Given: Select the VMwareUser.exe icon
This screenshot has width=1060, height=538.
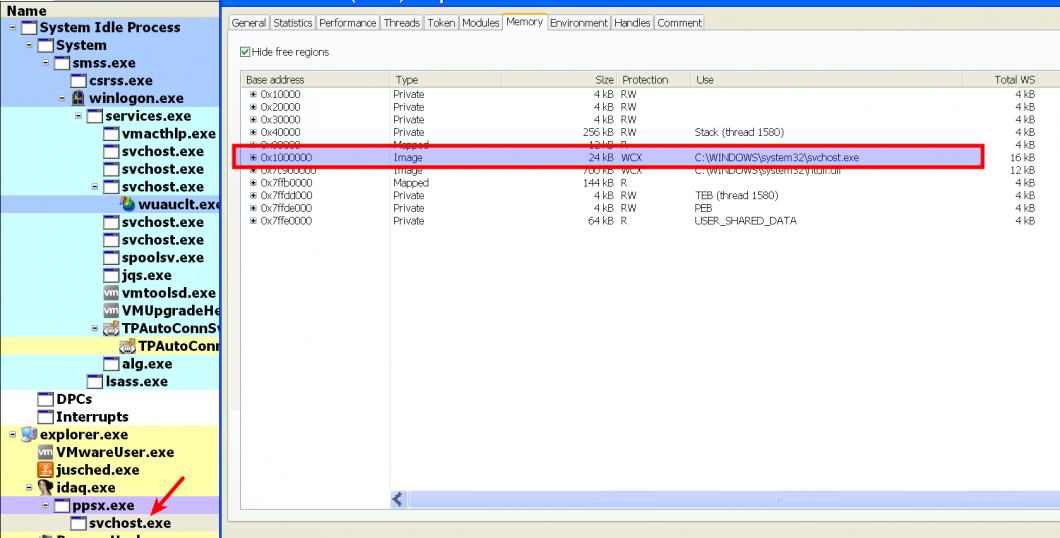Looking at the screenshot, I should click(x=45, y=452).
